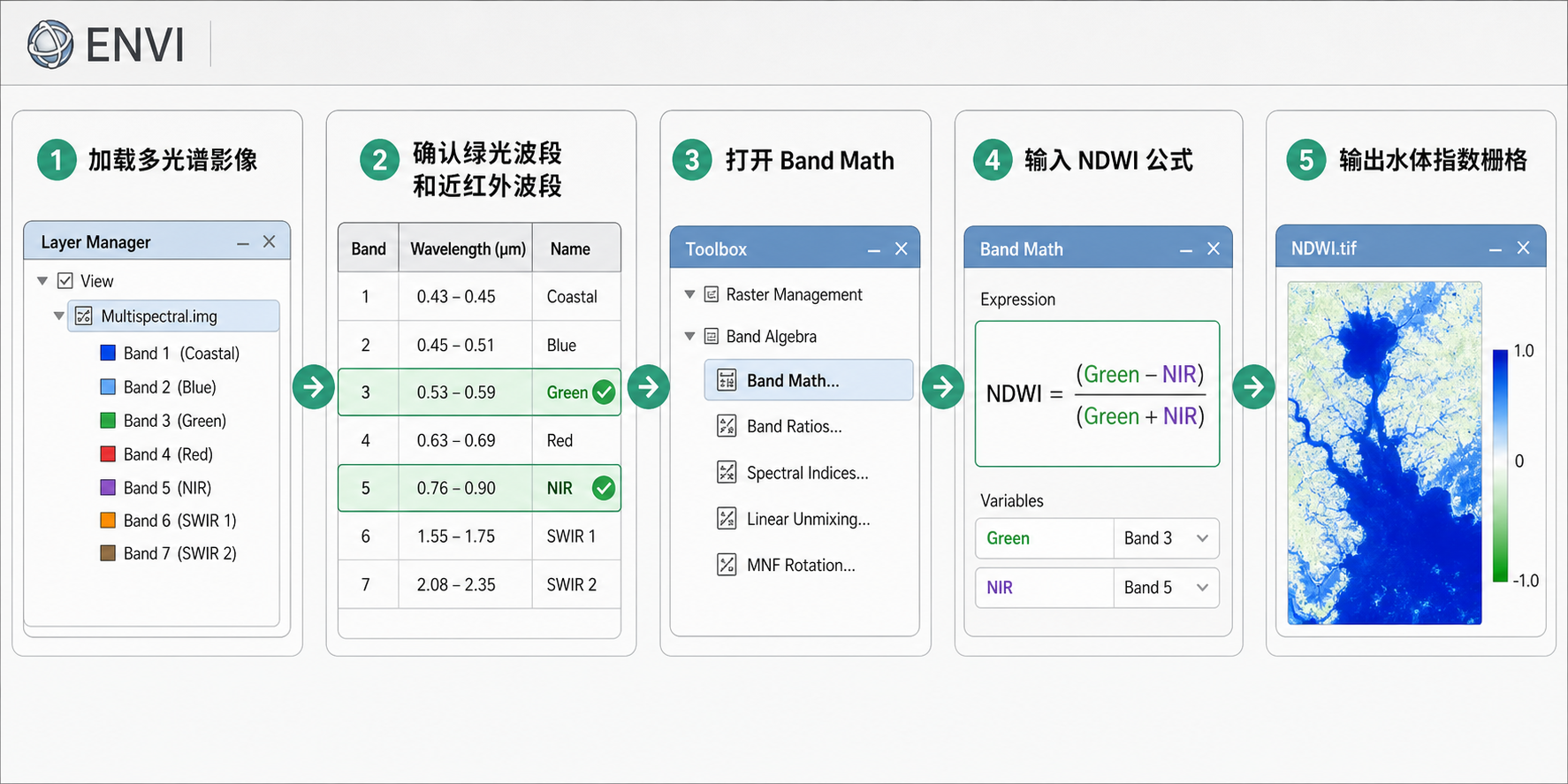Collapse the Band Algebra toolbox folder

point(689,336)
